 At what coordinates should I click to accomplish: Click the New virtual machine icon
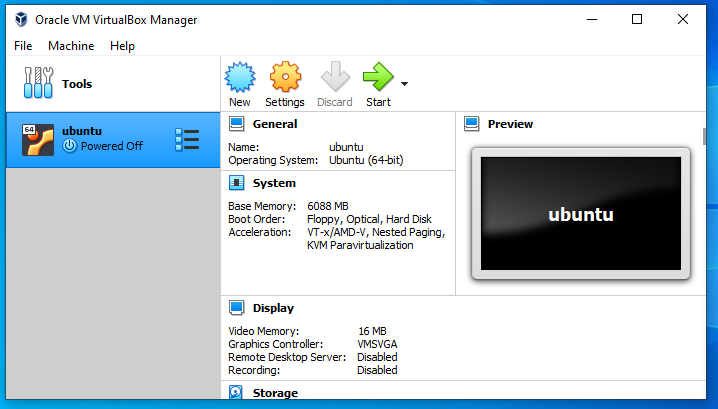point(240,77)
